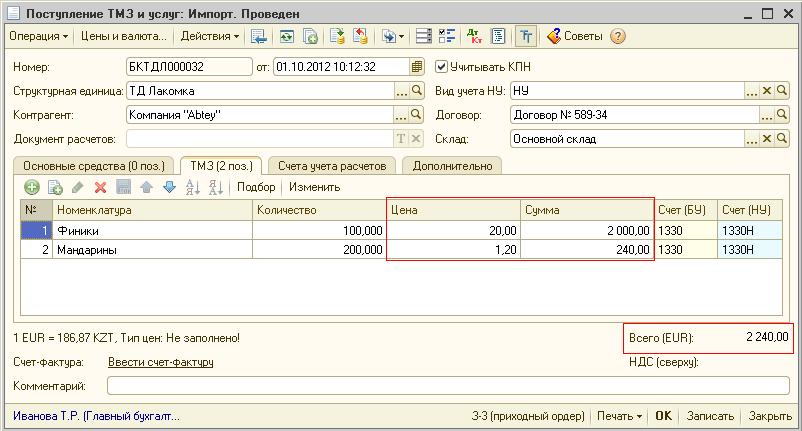Toggle Учитывать КПН checkbox
The width and height of the screenshot is (802, 431).
(442, 67)
